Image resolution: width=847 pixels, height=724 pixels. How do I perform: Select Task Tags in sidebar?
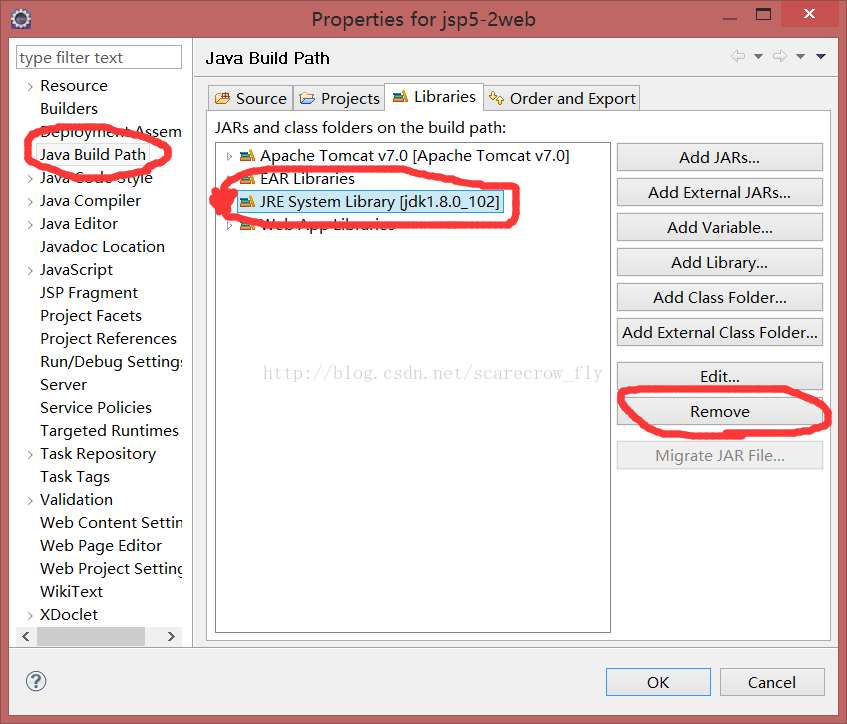tap(75, 477)
